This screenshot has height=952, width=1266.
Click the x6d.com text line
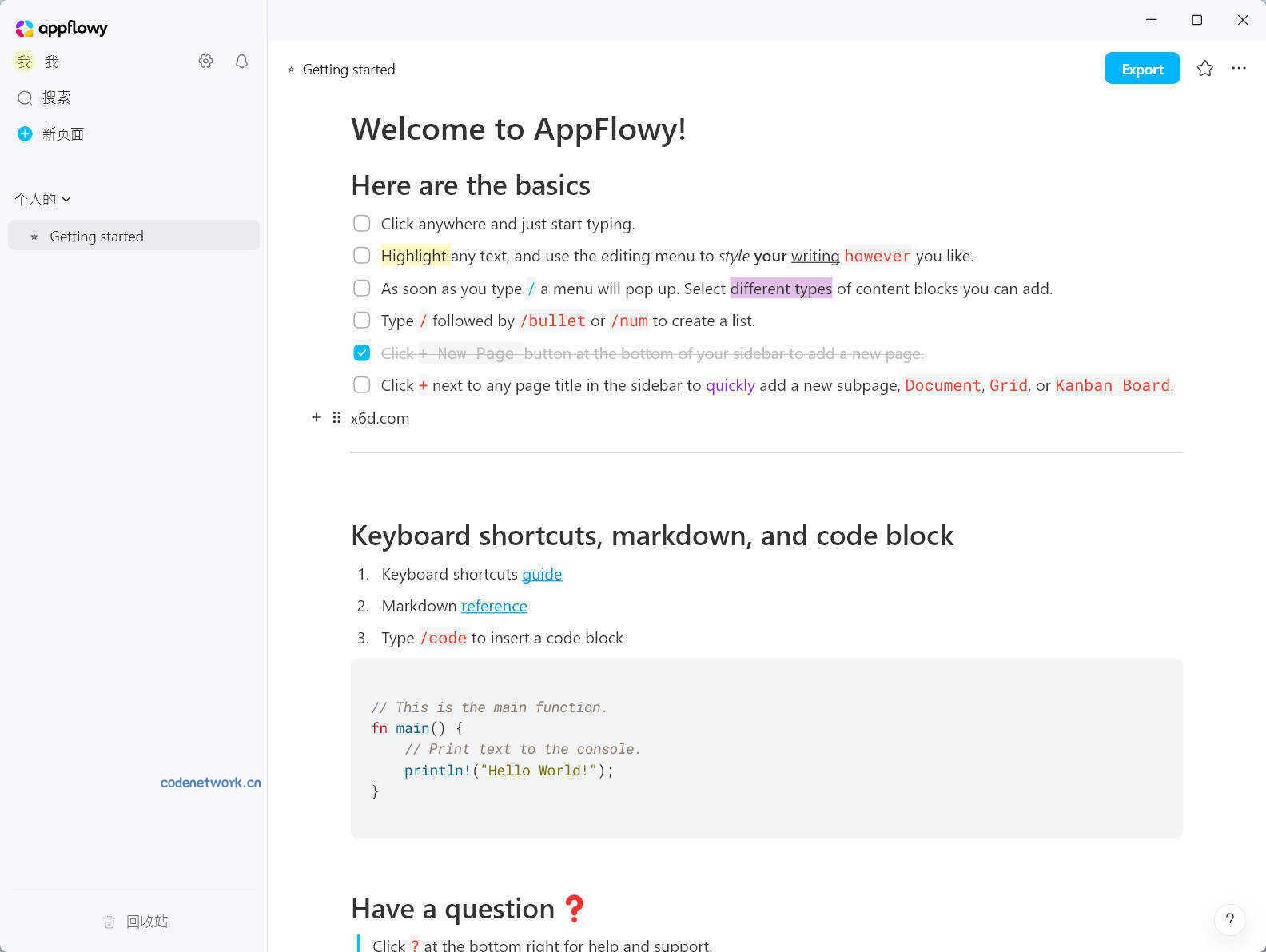pos(380,418)
